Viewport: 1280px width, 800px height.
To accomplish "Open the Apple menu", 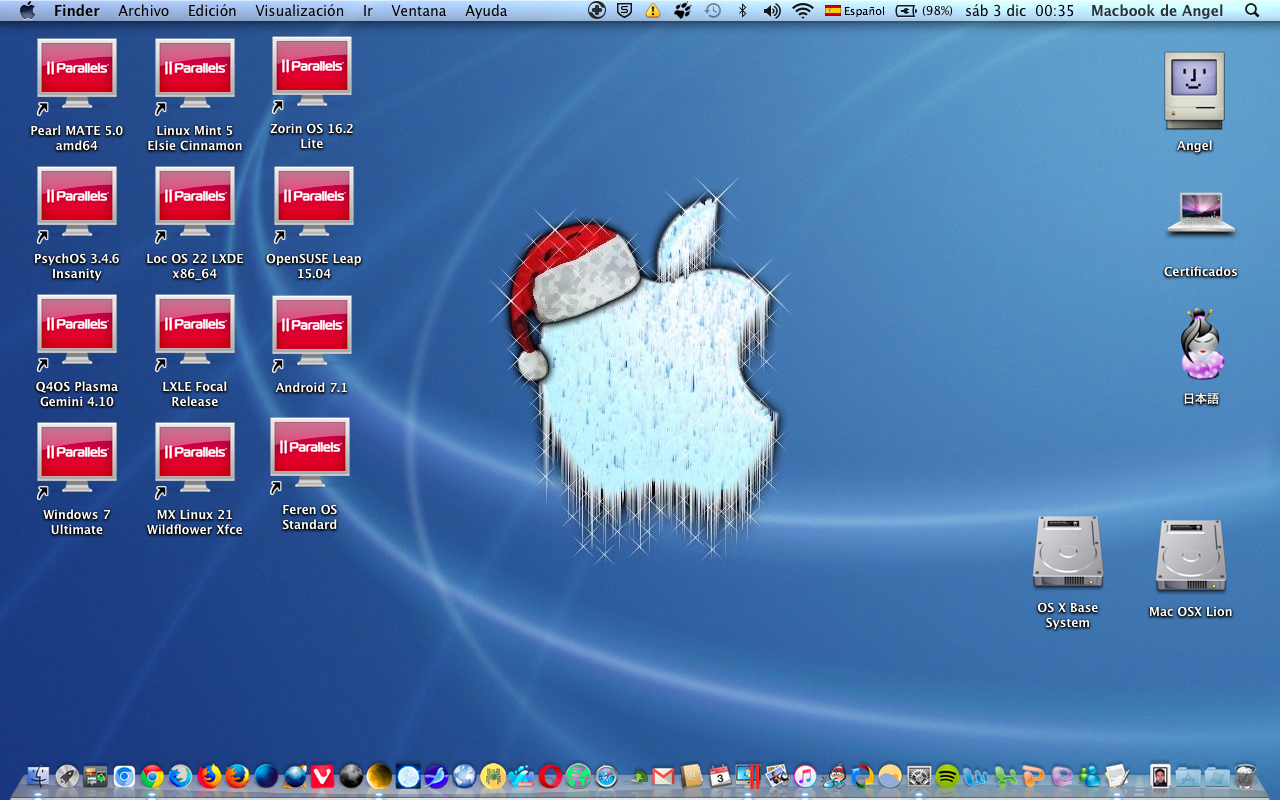I will [x=27, y=11].
